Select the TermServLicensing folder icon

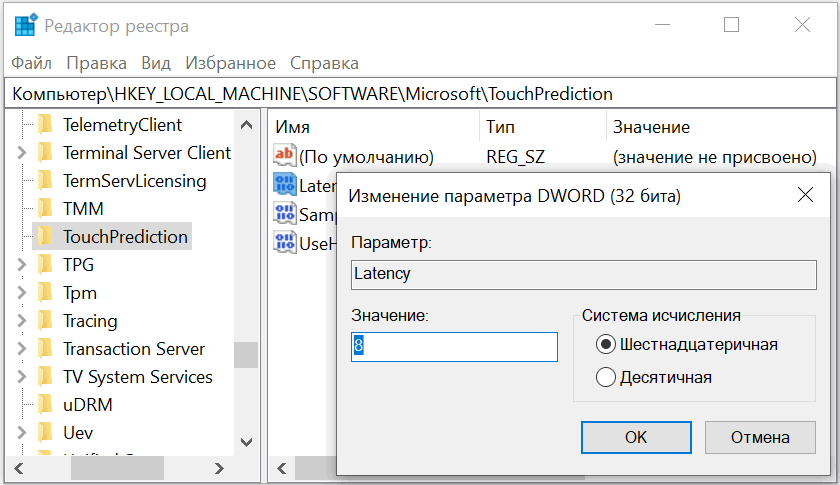[x=46, y=181]
